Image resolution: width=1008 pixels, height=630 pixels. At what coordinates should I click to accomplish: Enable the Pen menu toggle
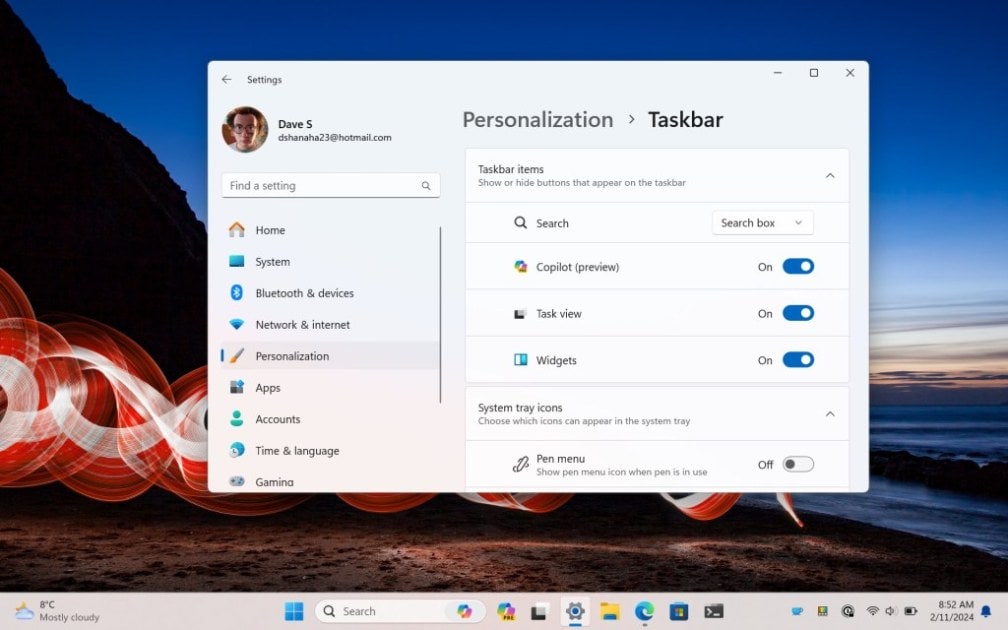[798, 464]
